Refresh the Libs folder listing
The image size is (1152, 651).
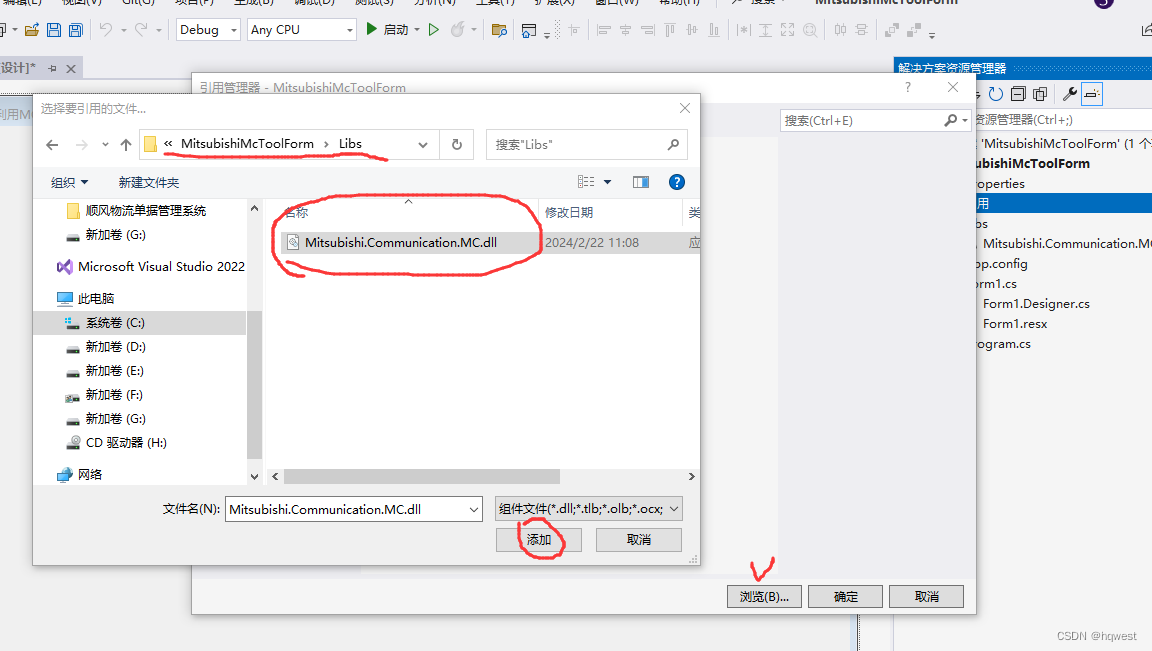(457, 145)
